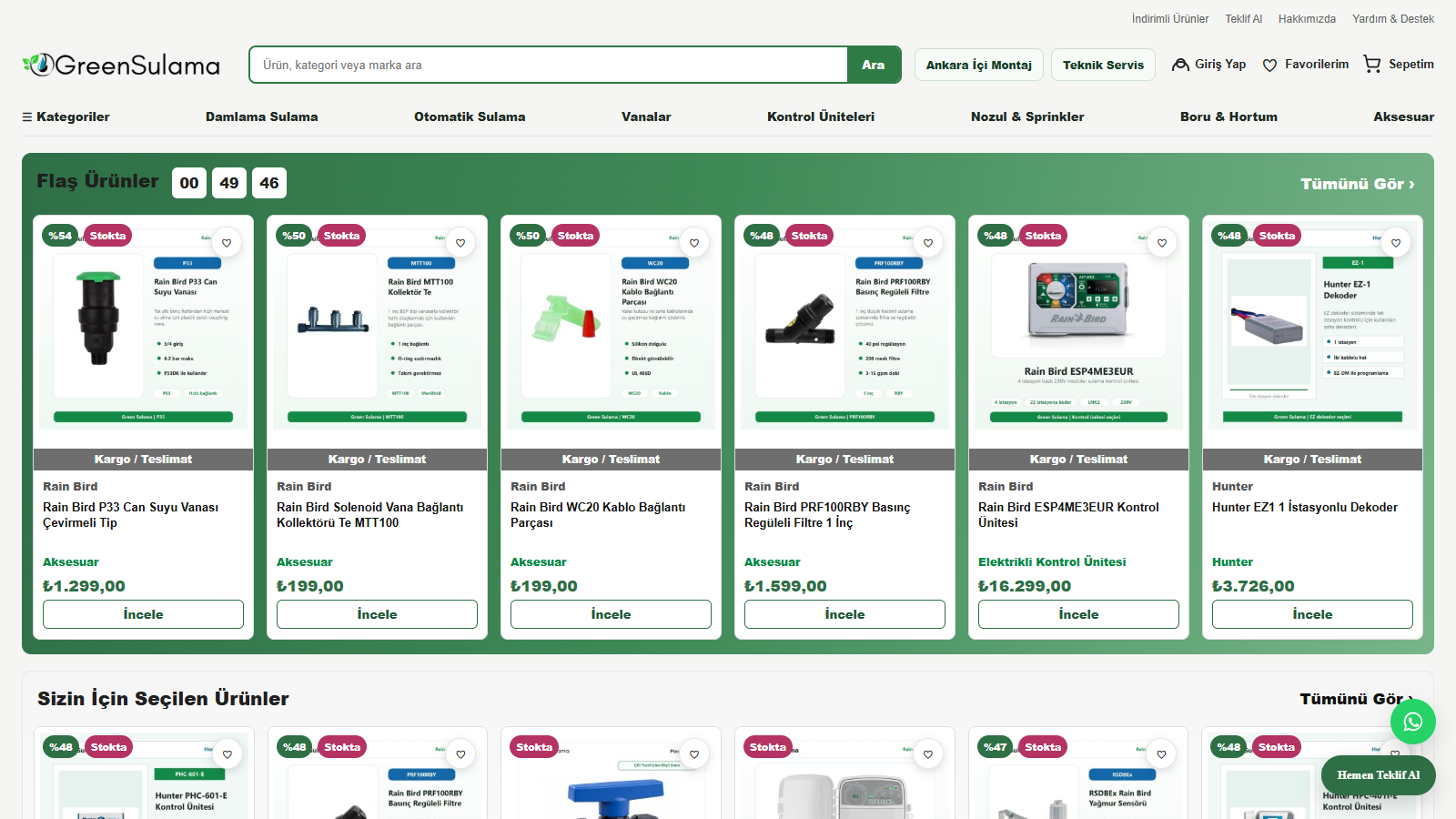The width and height of the screenshot is (1456, 819).
Task: Click İncele for Rain Bird PRF100RBY filter
Action: click(844, 614)
